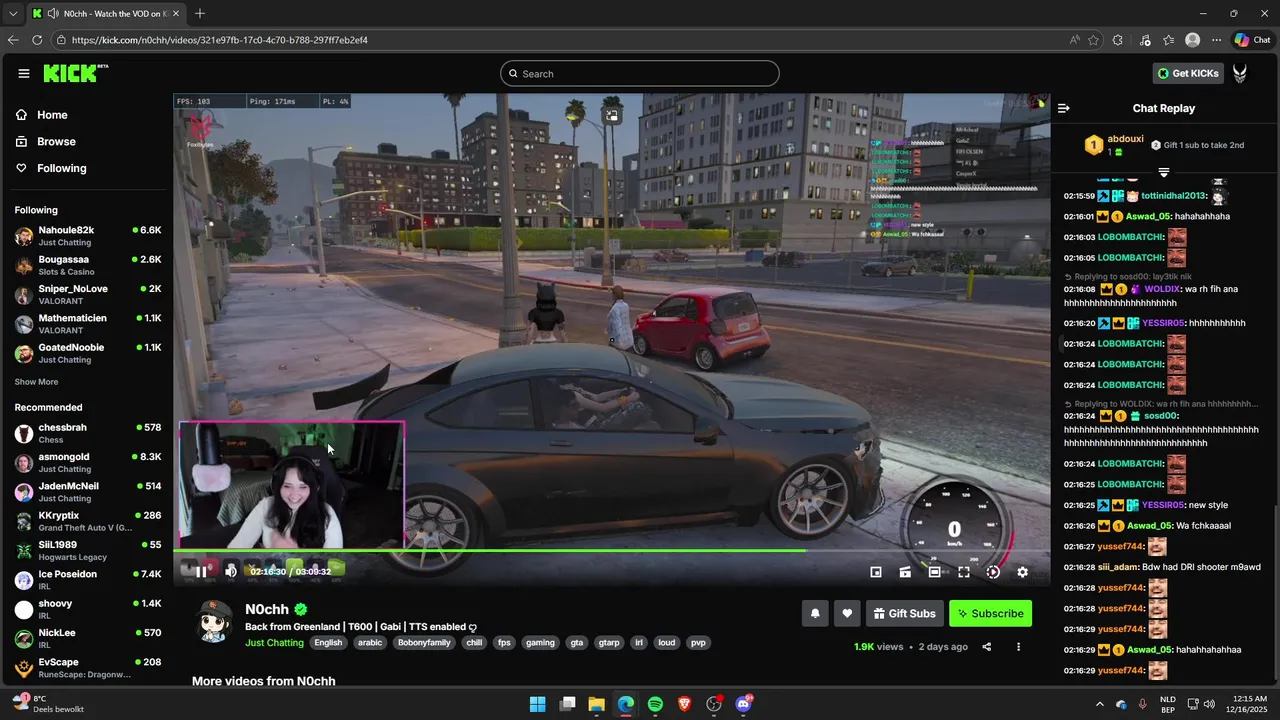Open Windows Start menu
The height and width of the screenshot is (720, 1280).
537,704
